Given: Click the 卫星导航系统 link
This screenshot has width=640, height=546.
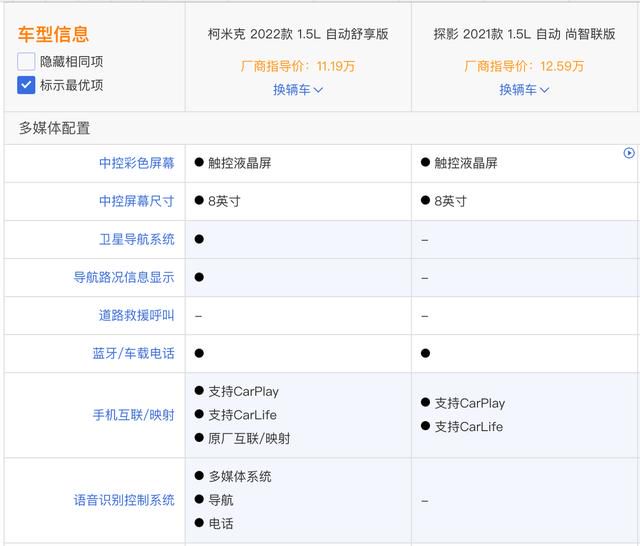Looking at the screenshot, I should 137,239.
